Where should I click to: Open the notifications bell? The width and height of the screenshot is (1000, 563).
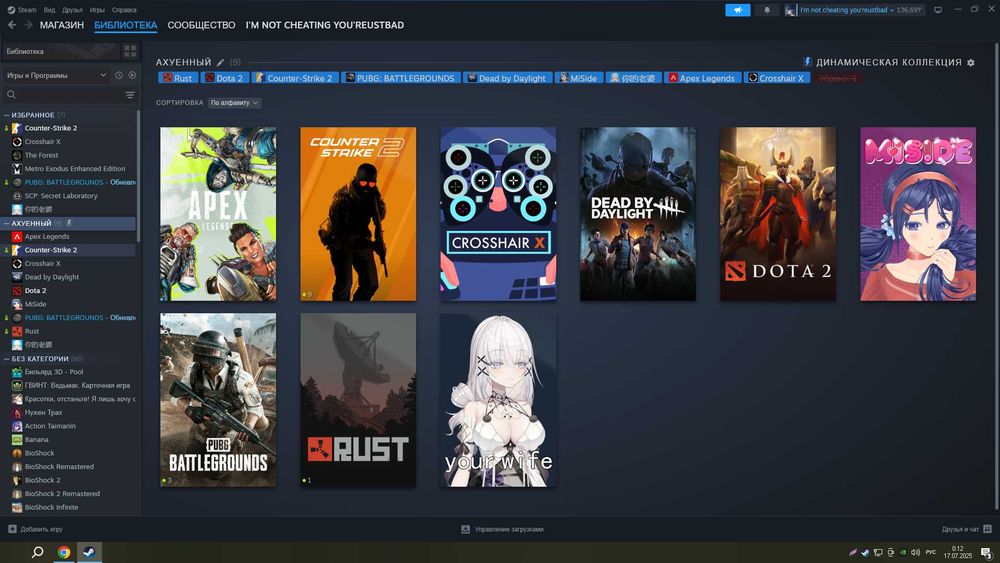(767, 10)
